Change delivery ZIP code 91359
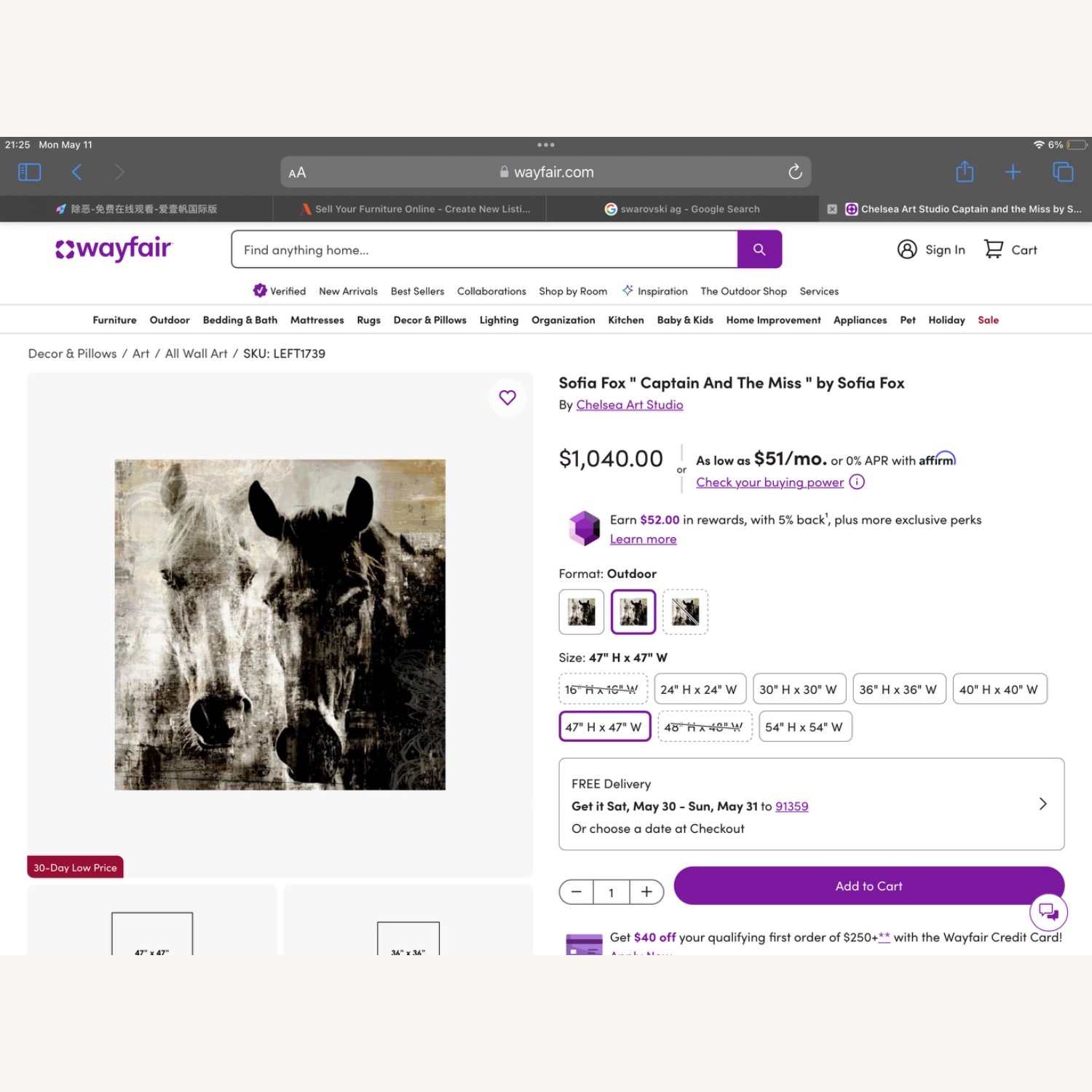 click(792, 807)
